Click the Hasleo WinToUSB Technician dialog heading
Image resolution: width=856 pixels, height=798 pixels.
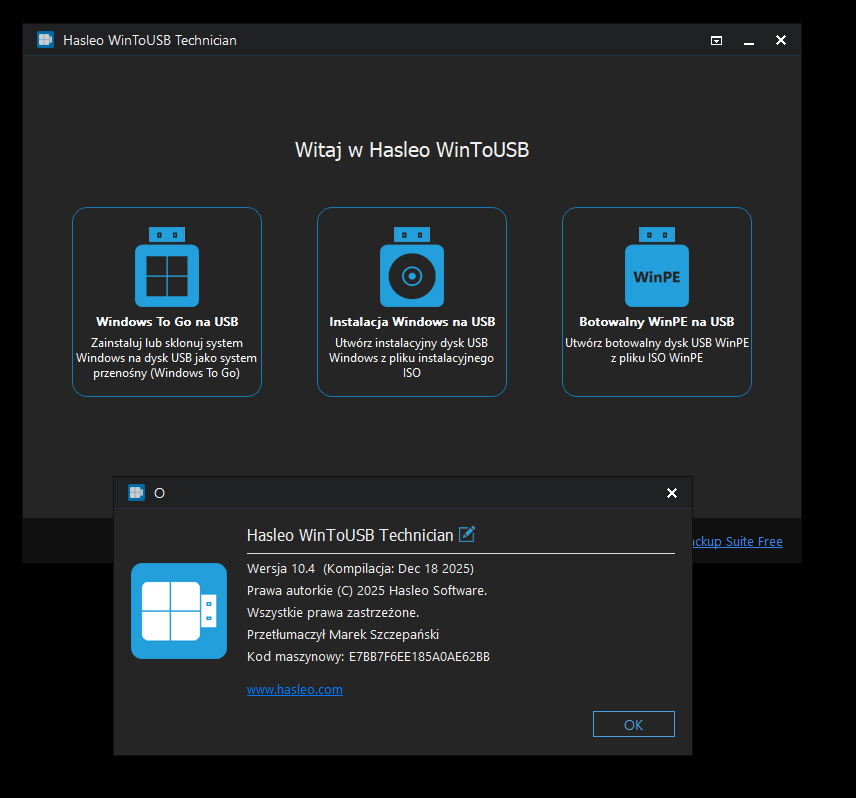(x=350, y=535)
